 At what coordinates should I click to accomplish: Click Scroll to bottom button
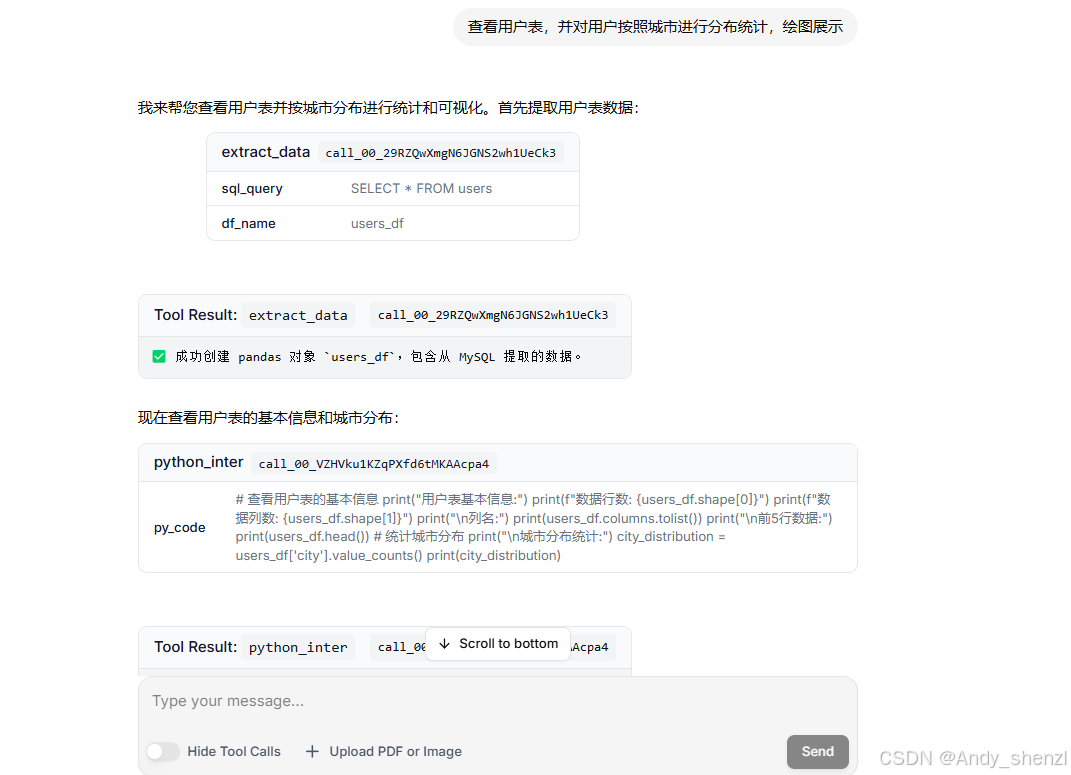pos(498,644)
